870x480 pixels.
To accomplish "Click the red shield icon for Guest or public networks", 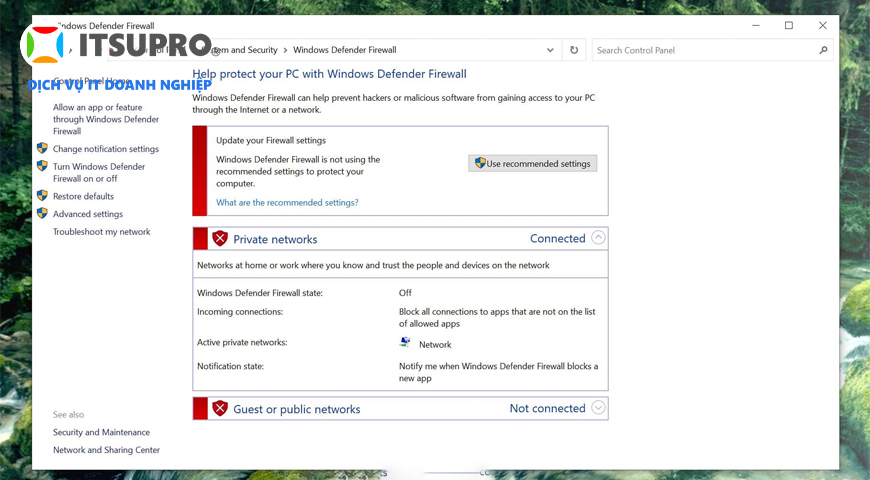I will pyautogui.click(x=220, y=408).
